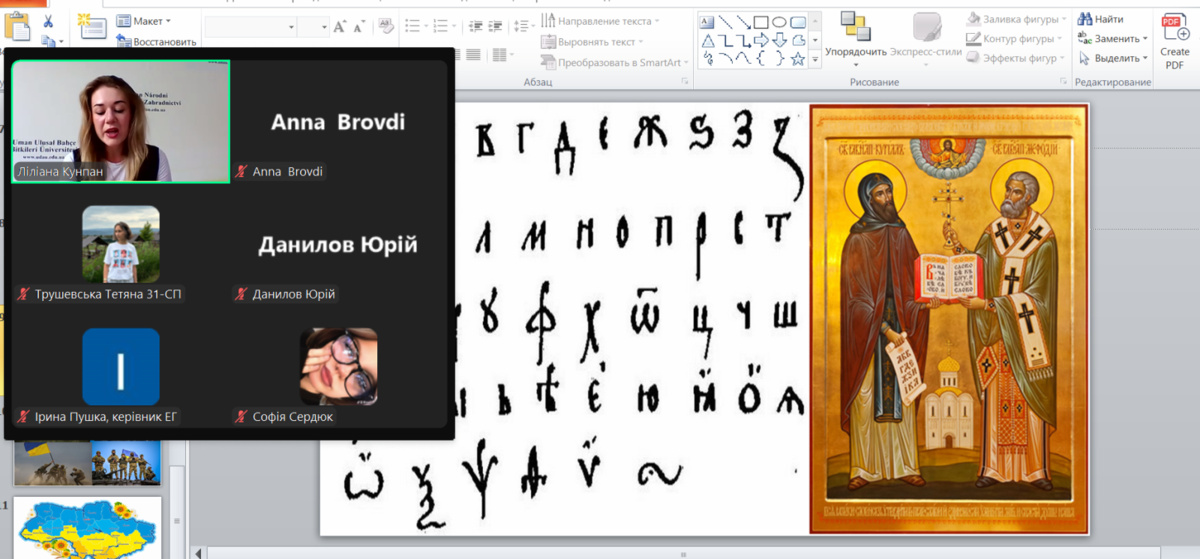Select the soldiers slide thumbnail

click(87, 463)
